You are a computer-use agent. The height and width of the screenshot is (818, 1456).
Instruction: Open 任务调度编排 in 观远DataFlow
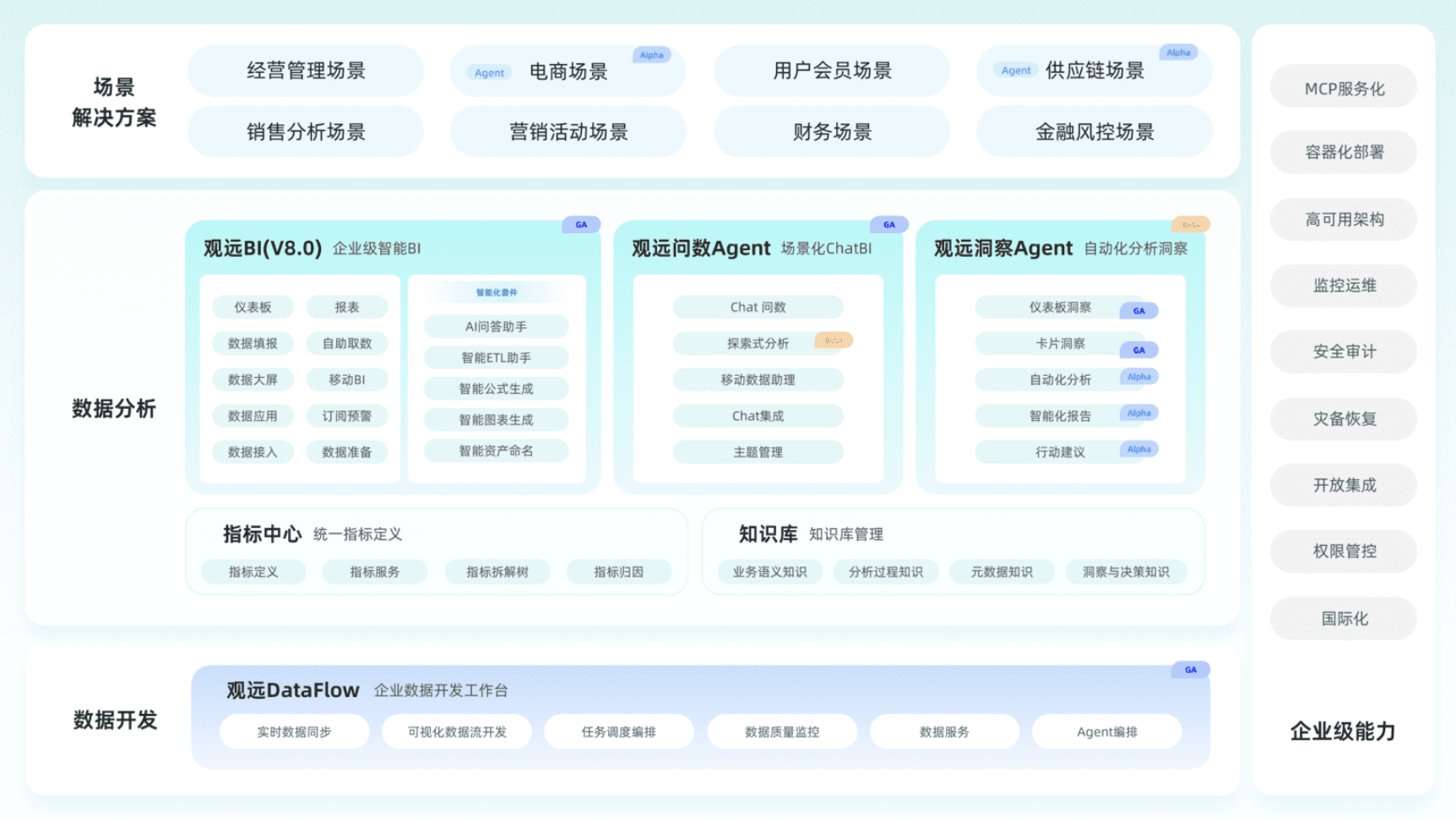pos(619,732)
